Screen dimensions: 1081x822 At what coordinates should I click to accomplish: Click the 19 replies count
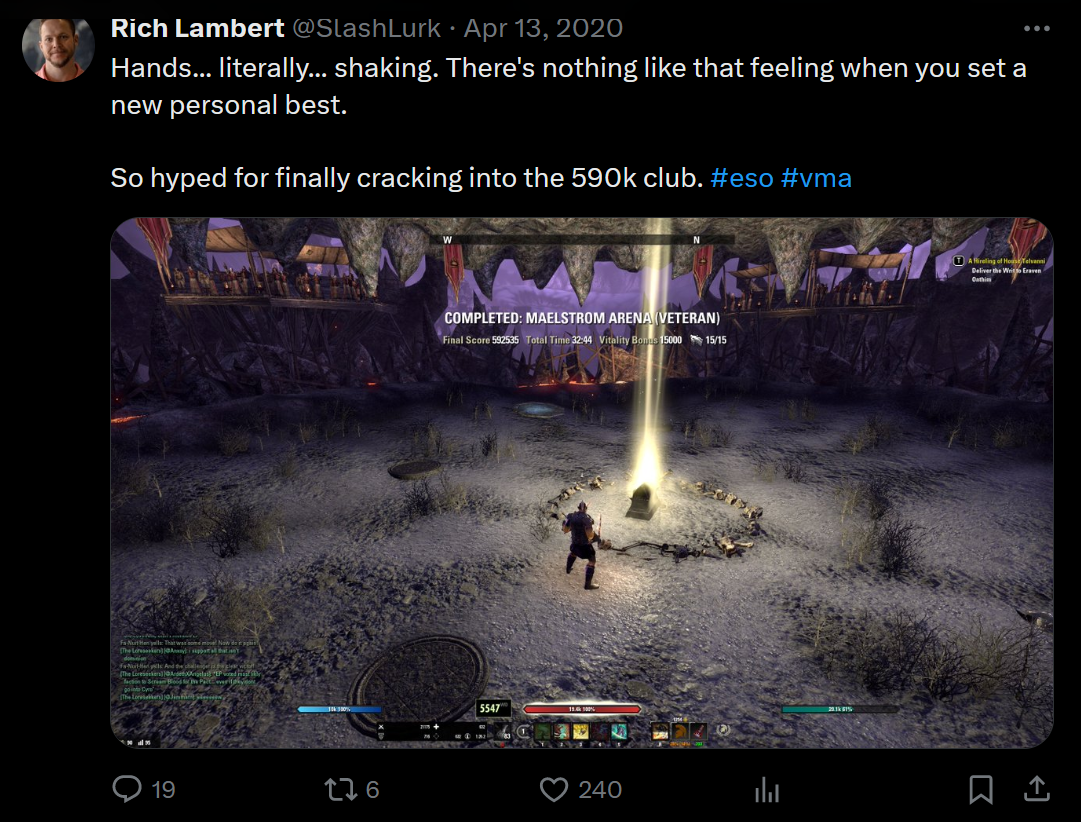(163, 790)
